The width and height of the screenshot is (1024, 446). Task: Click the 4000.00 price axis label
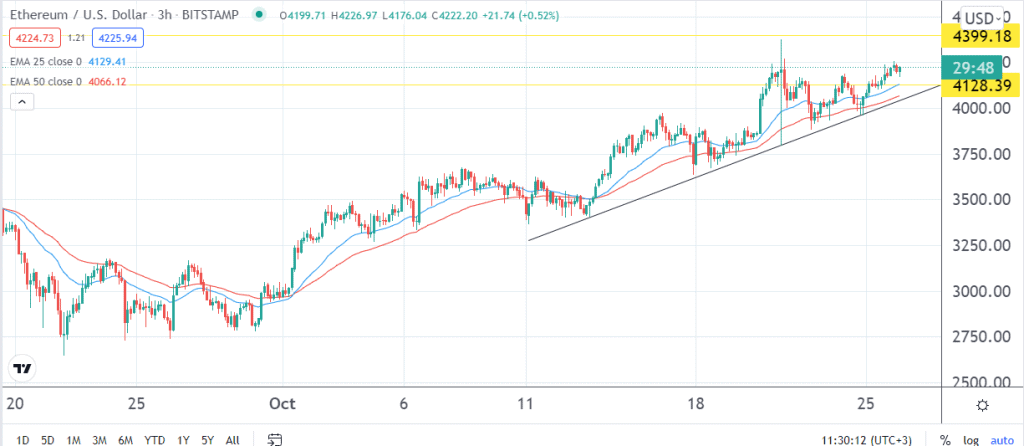click(x=980, y=108)
